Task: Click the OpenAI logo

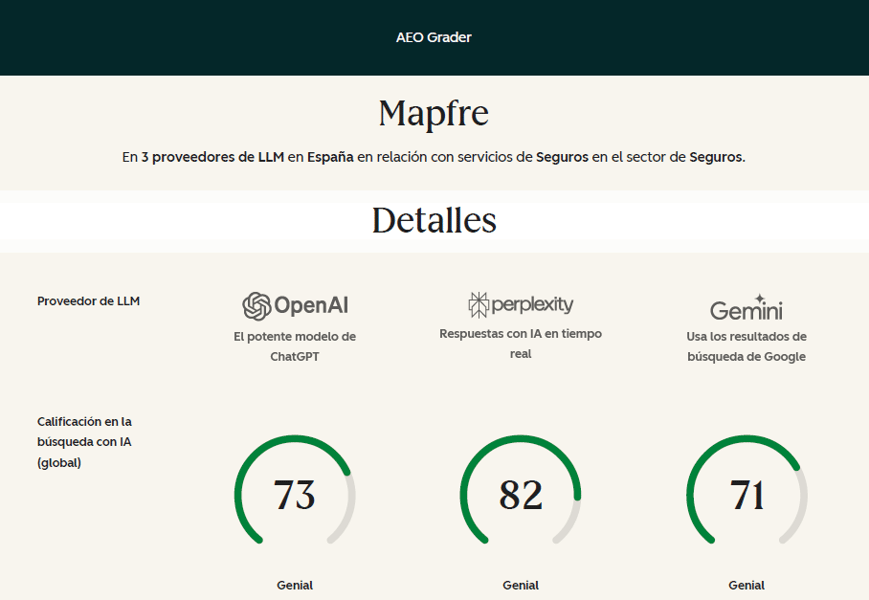Action: pos(295,305)
